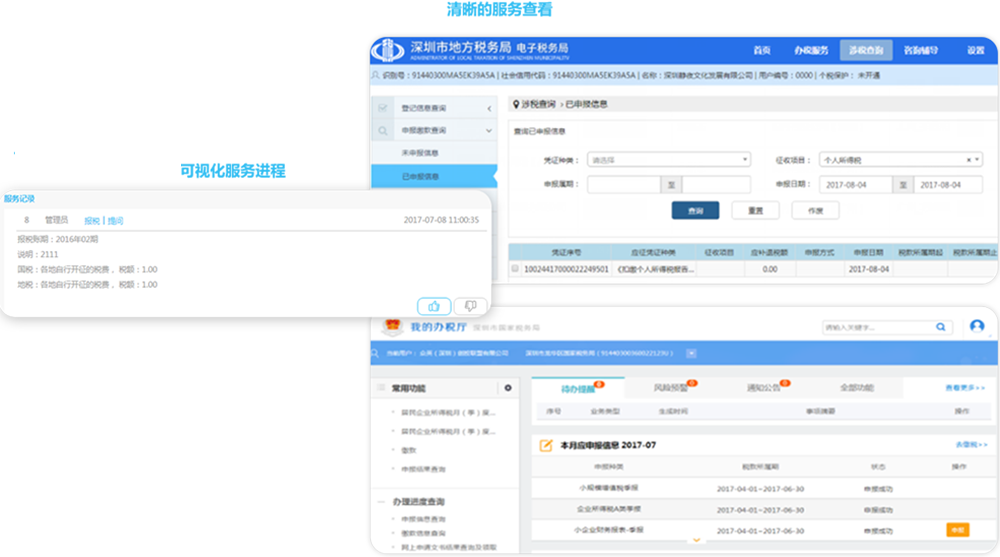Switch to the 全部功能 tab

[x=857, y=388]
